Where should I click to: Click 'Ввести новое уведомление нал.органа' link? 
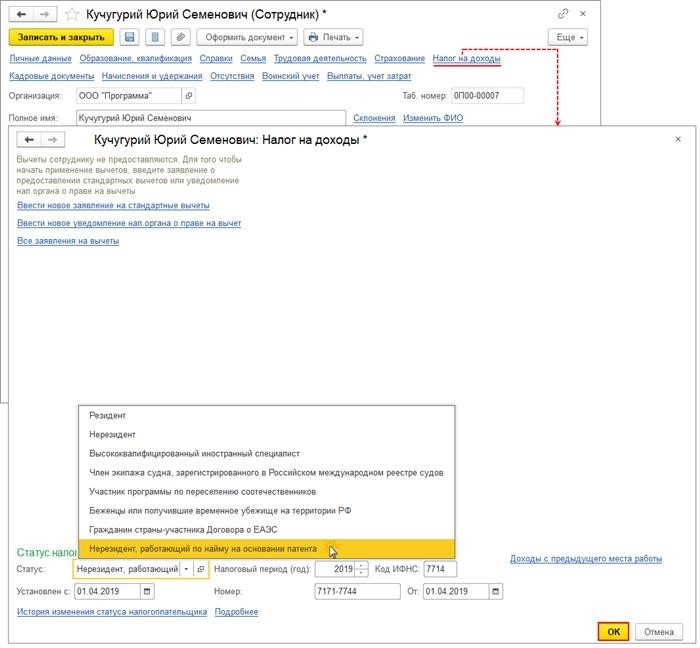pos(129,223)
